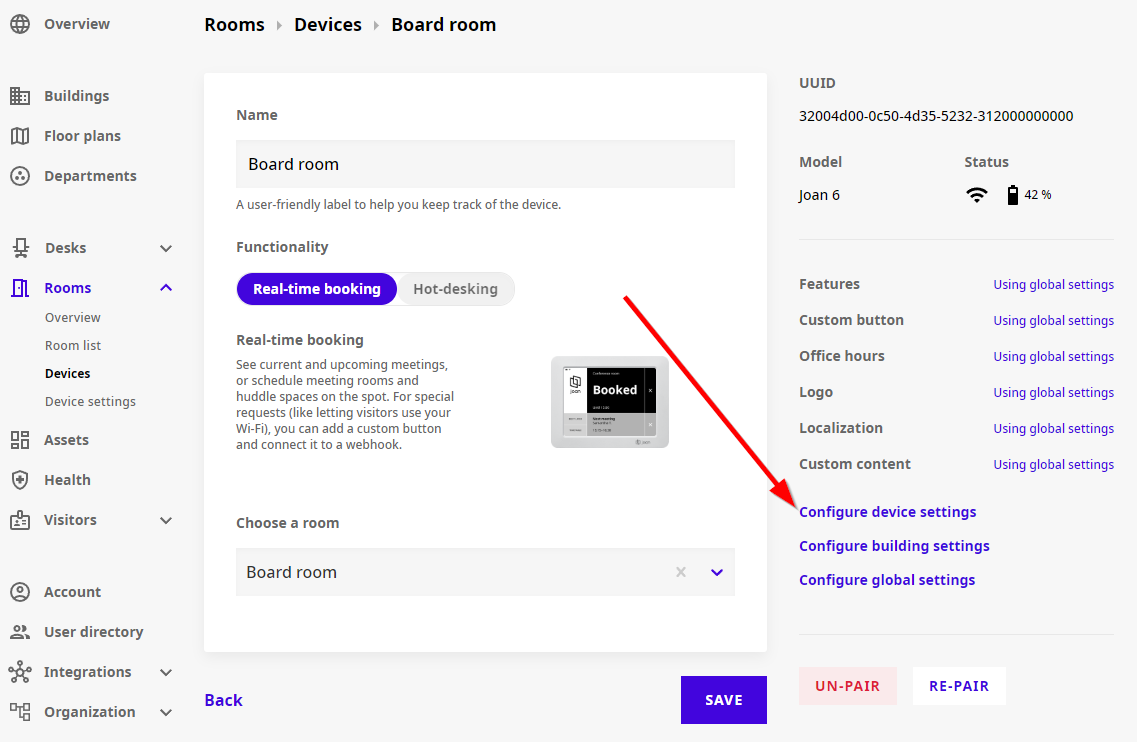
Task: Click inside the device Name field
Action: coord(485,163)
